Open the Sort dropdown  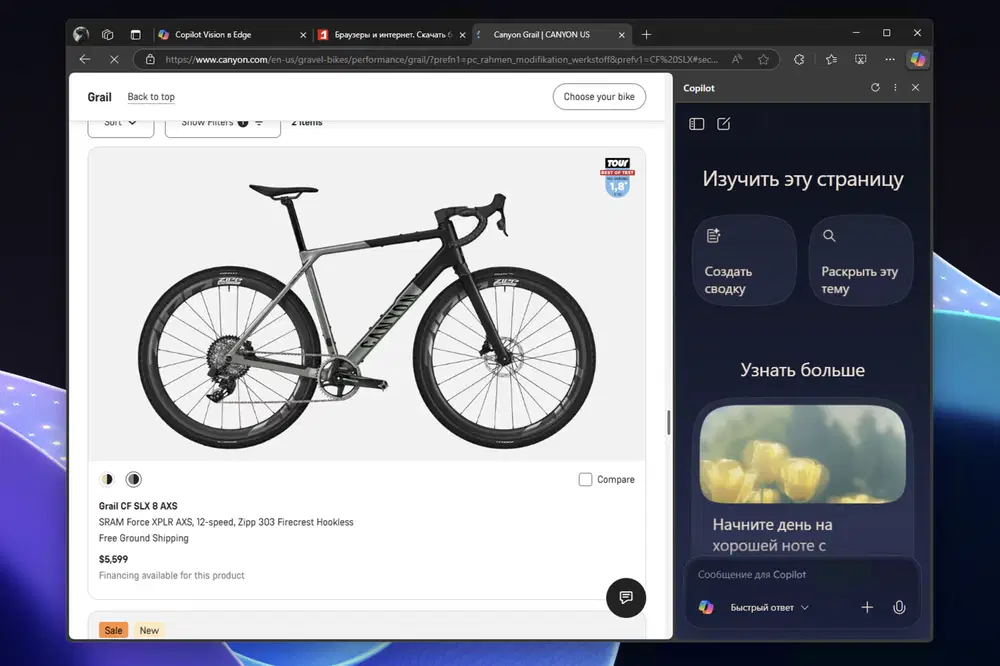[121, 126]
